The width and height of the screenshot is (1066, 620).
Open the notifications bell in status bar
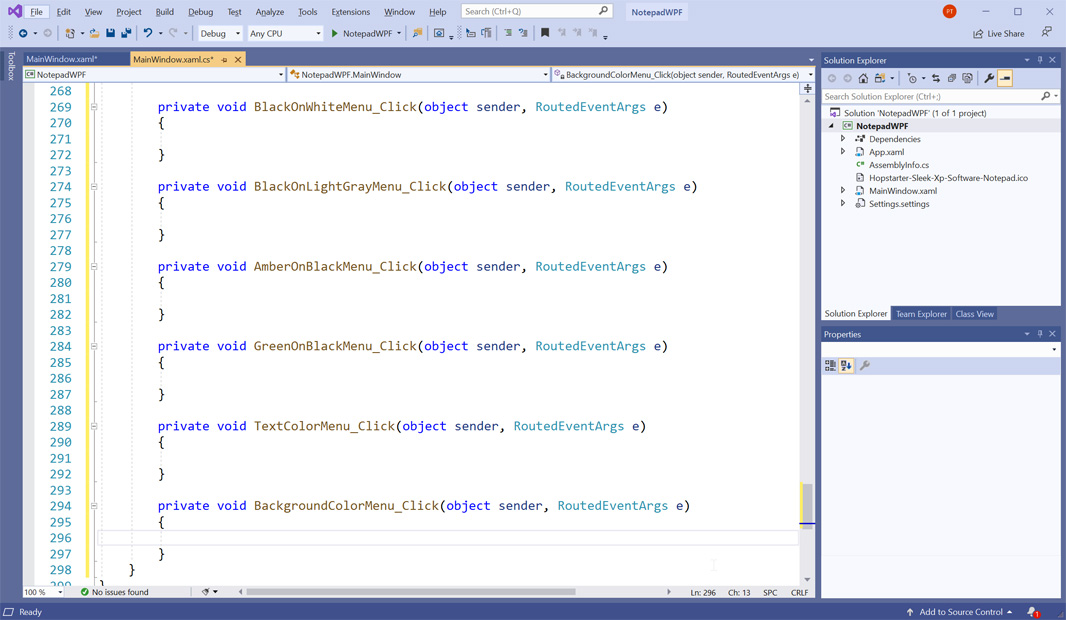point(1033,612)
